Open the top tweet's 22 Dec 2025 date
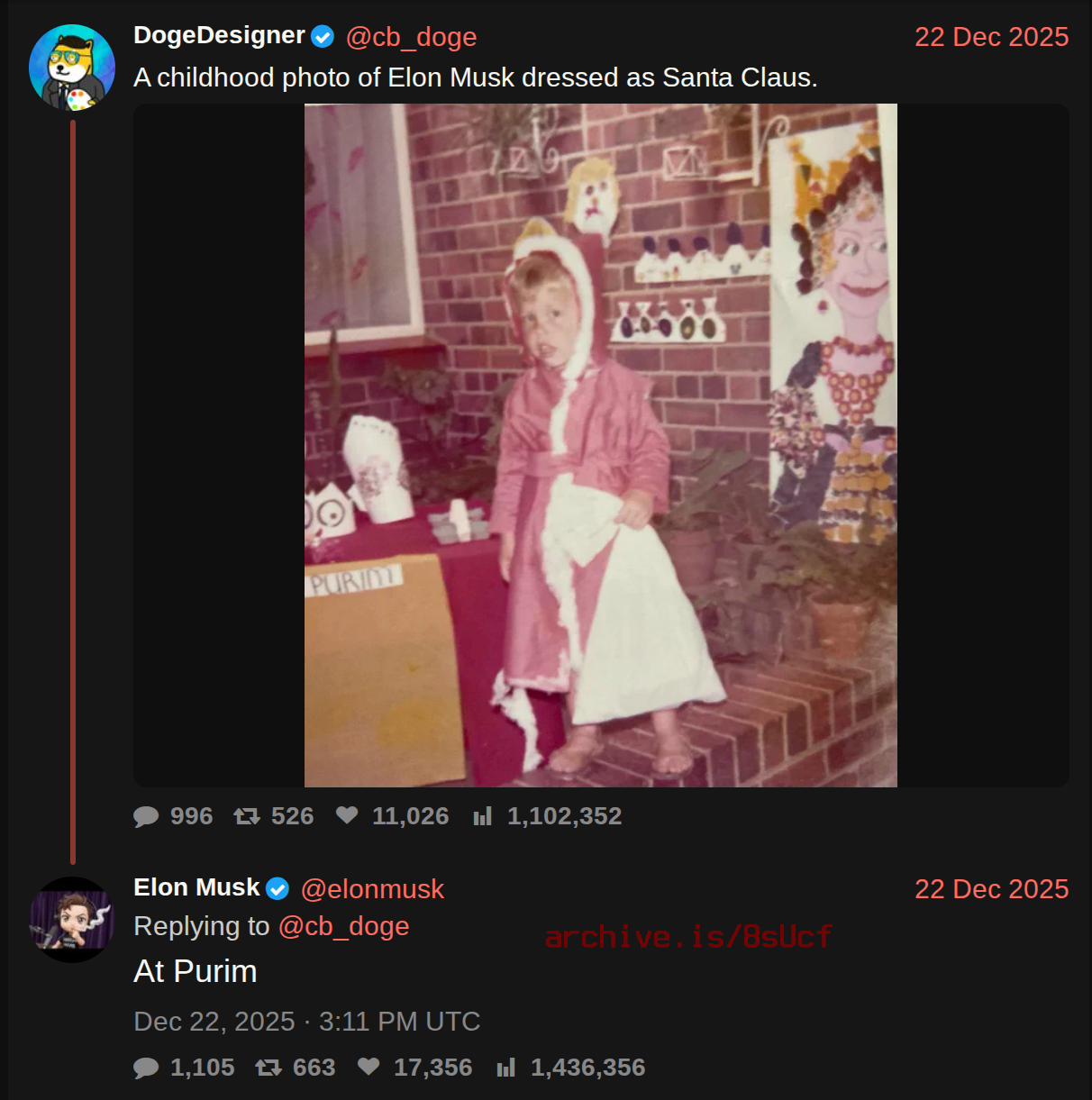 991,37
